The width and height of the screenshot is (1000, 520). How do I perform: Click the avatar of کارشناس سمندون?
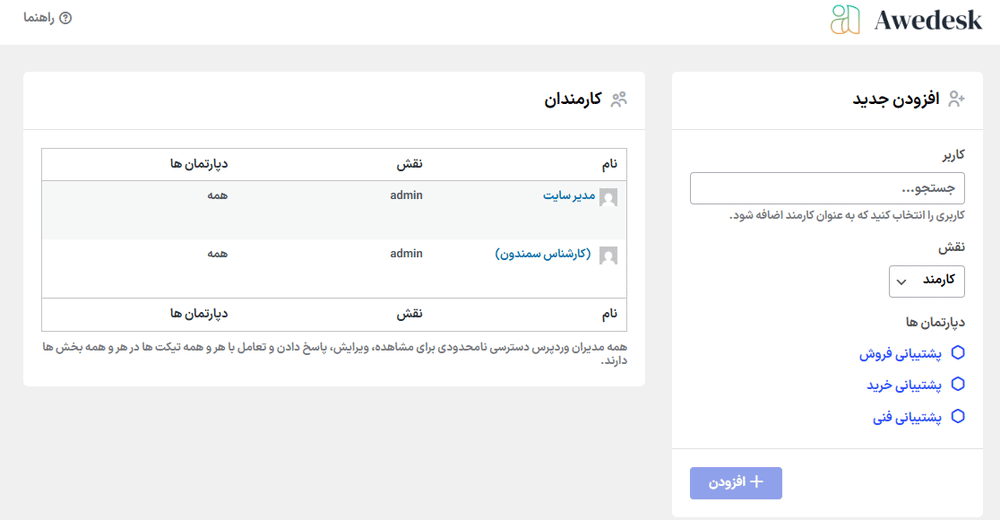608,255
